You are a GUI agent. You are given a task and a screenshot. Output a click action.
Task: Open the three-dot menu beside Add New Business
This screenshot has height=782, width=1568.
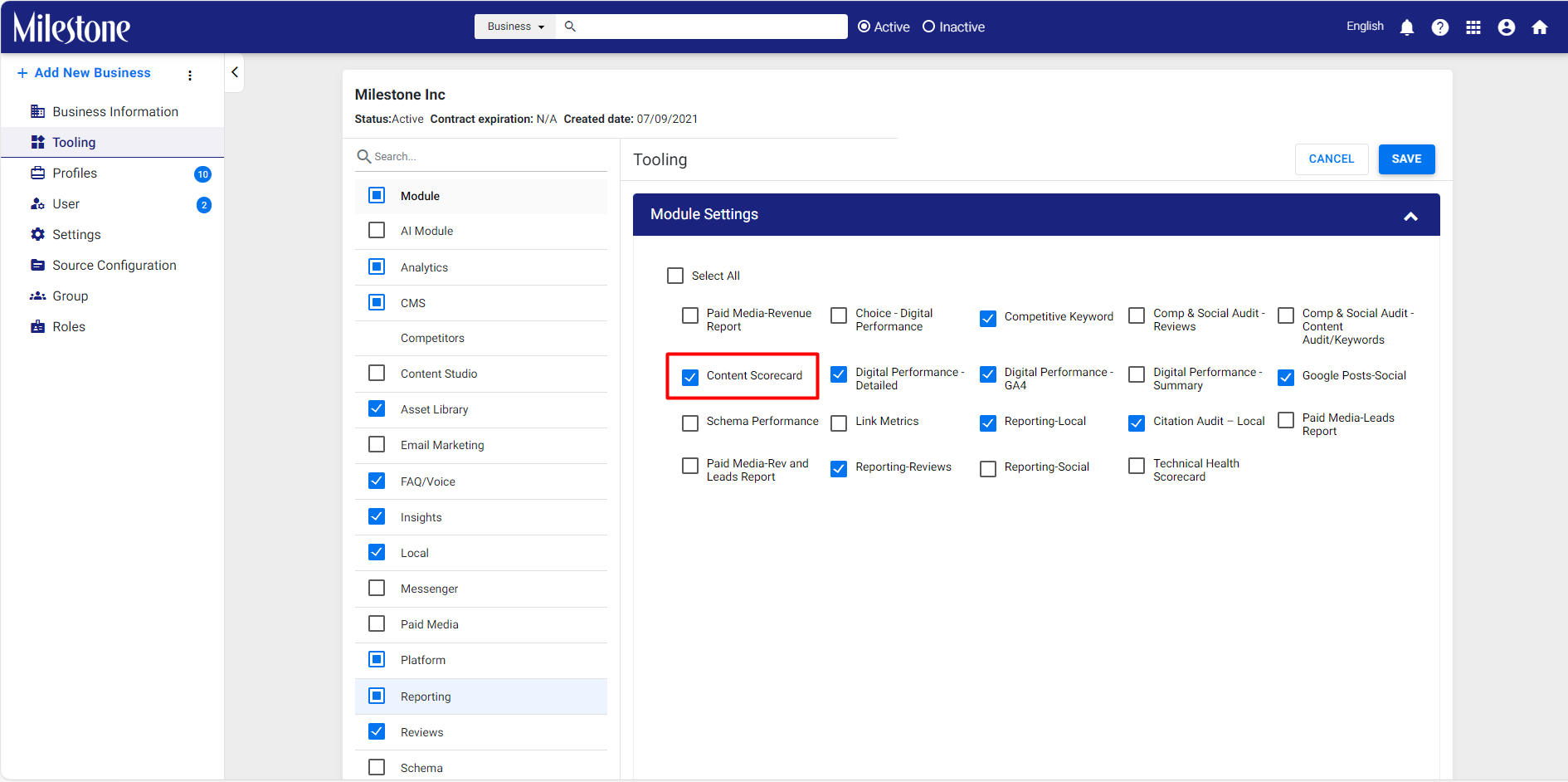(x=190, y=75)
